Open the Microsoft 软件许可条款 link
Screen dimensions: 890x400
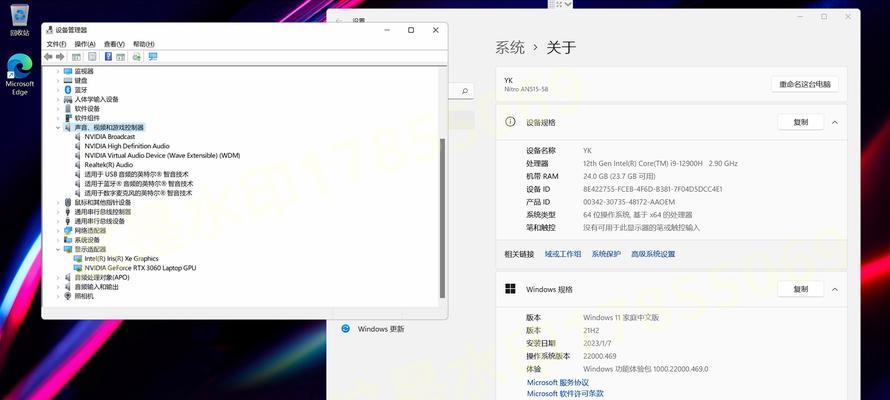[565, 393]
